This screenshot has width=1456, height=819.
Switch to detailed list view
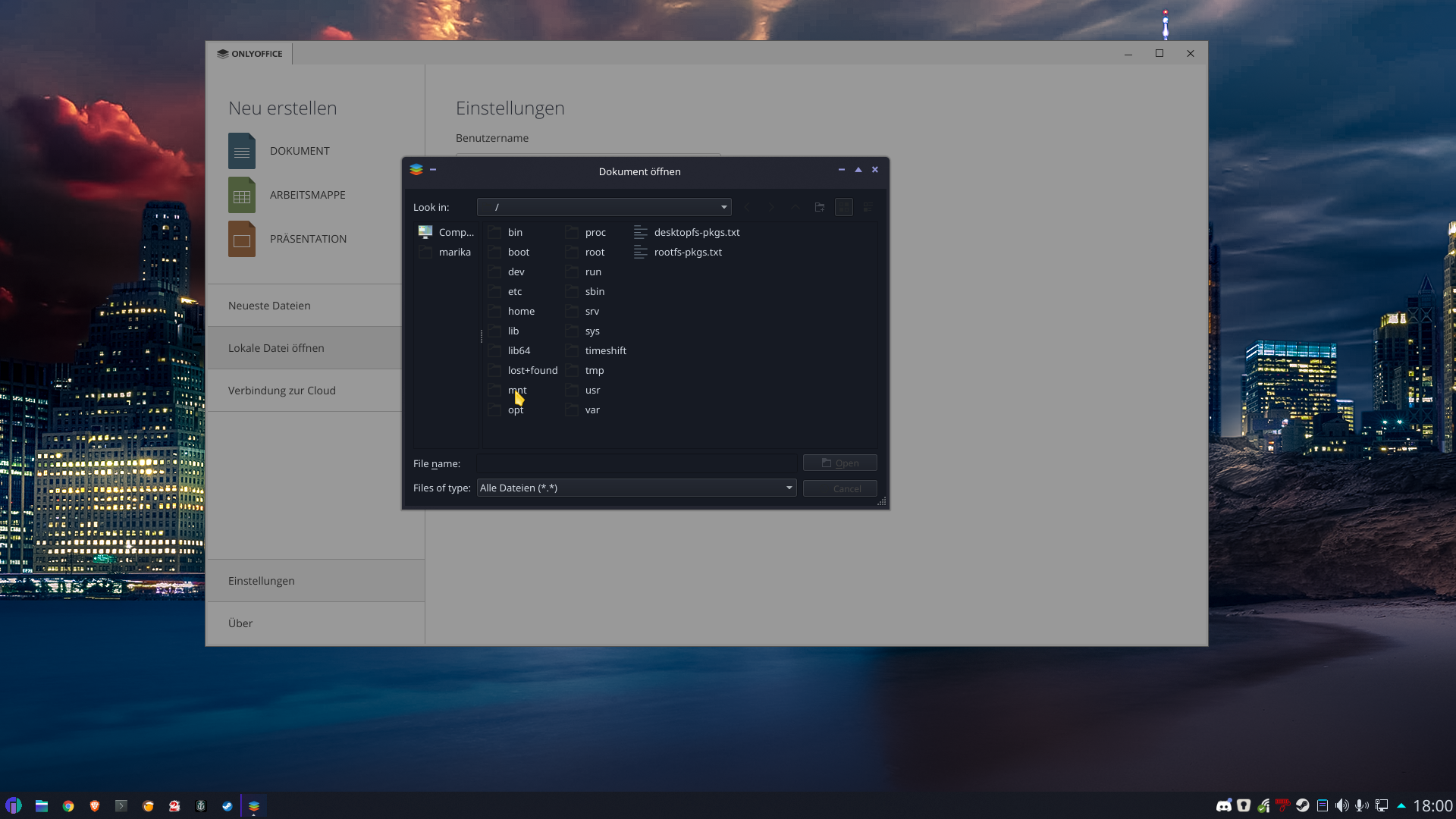868,207
